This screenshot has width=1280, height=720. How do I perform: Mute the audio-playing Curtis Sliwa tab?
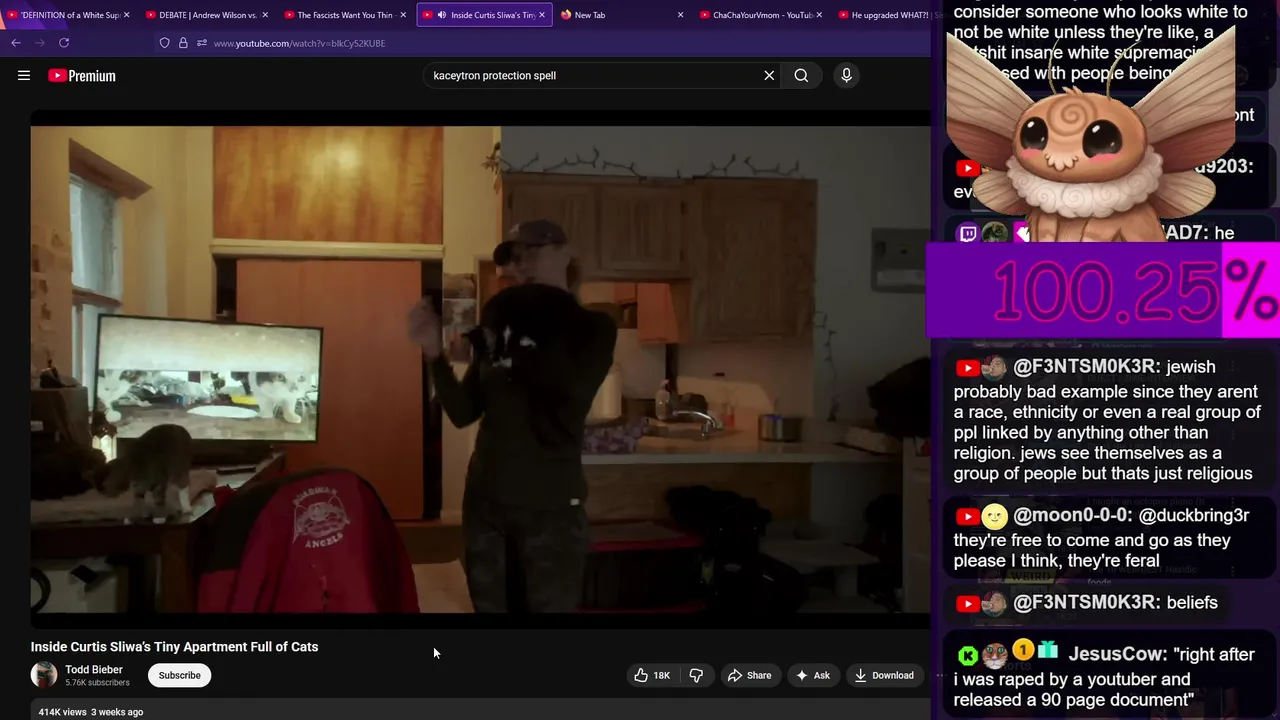click(441, 15)
